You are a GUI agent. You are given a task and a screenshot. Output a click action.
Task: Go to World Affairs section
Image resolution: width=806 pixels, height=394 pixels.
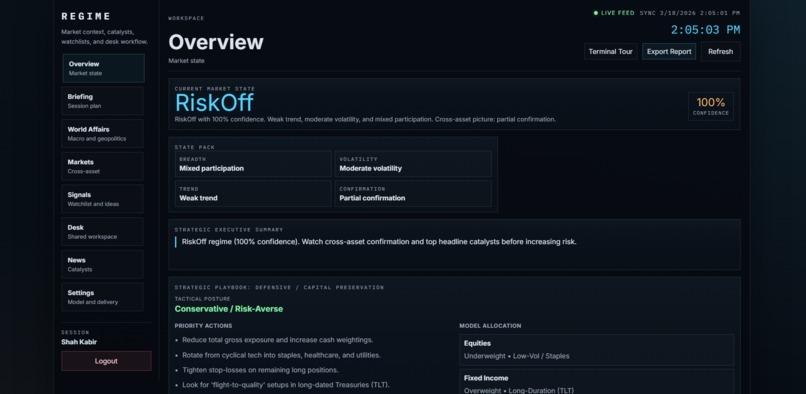[102, 134]
